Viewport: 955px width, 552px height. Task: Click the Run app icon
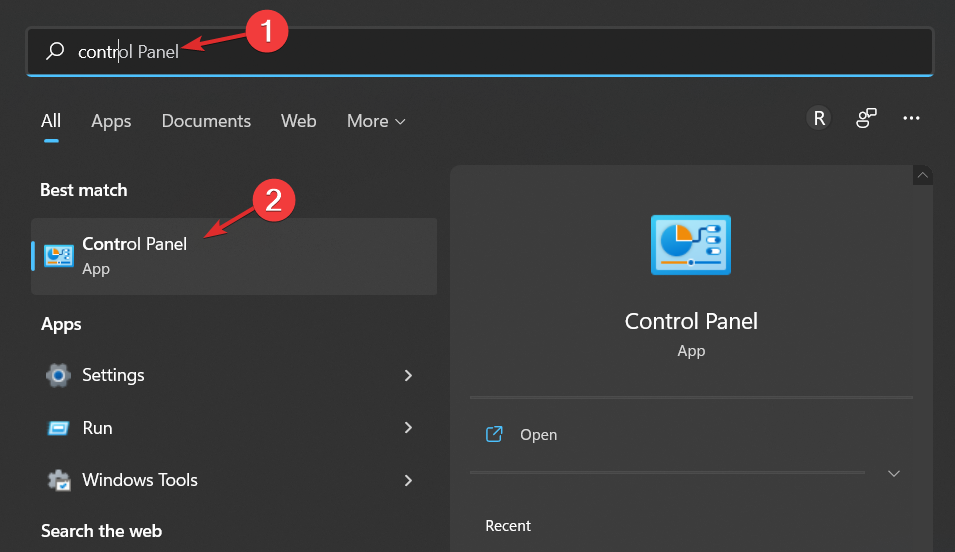coord(58,428)
